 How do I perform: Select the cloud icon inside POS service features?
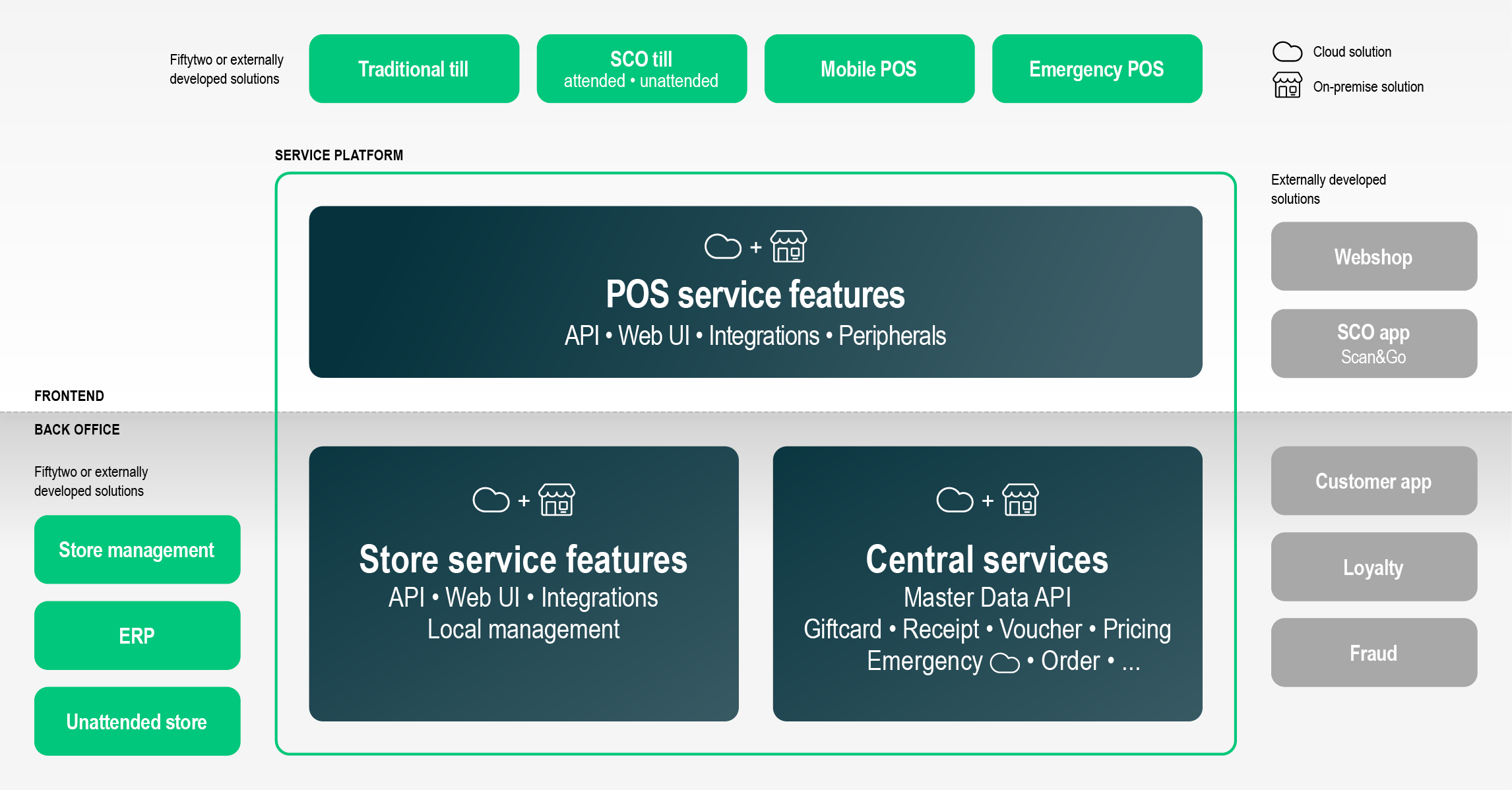click(723, 247)
